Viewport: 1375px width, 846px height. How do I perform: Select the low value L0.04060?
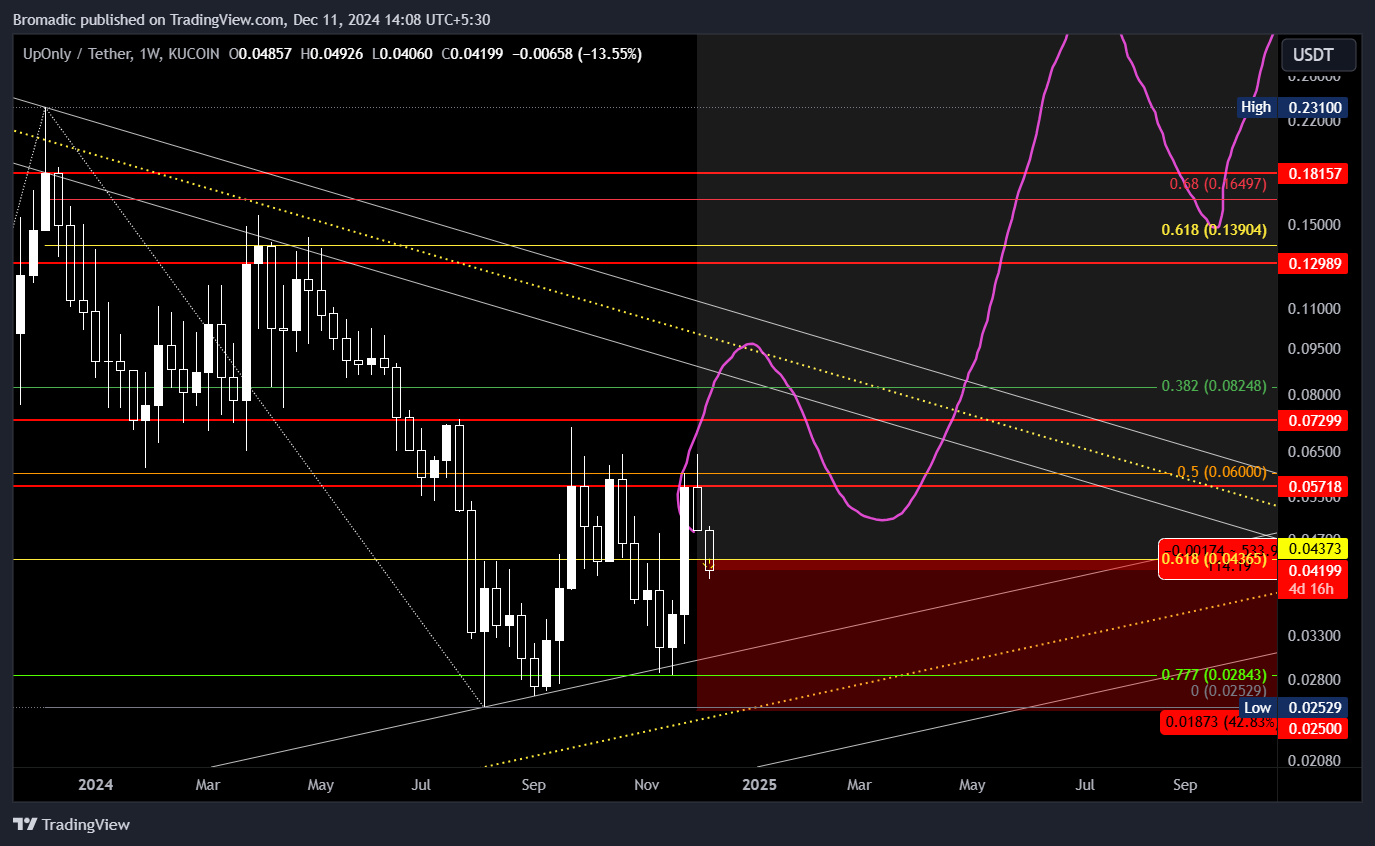point(402,53)
